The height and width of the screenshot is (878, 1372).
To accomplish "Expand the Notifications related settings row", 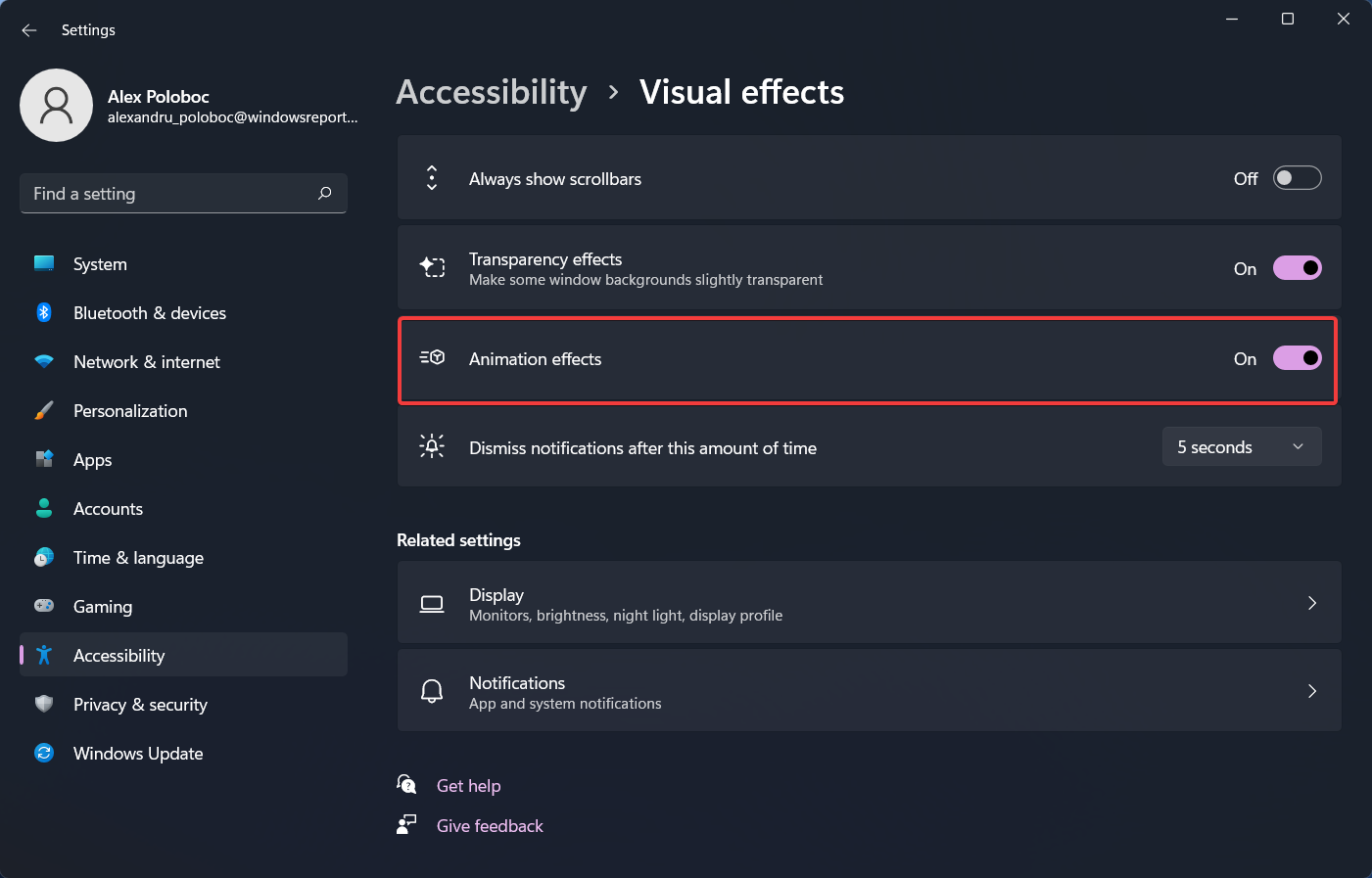I will click(x=1312, y=691).
